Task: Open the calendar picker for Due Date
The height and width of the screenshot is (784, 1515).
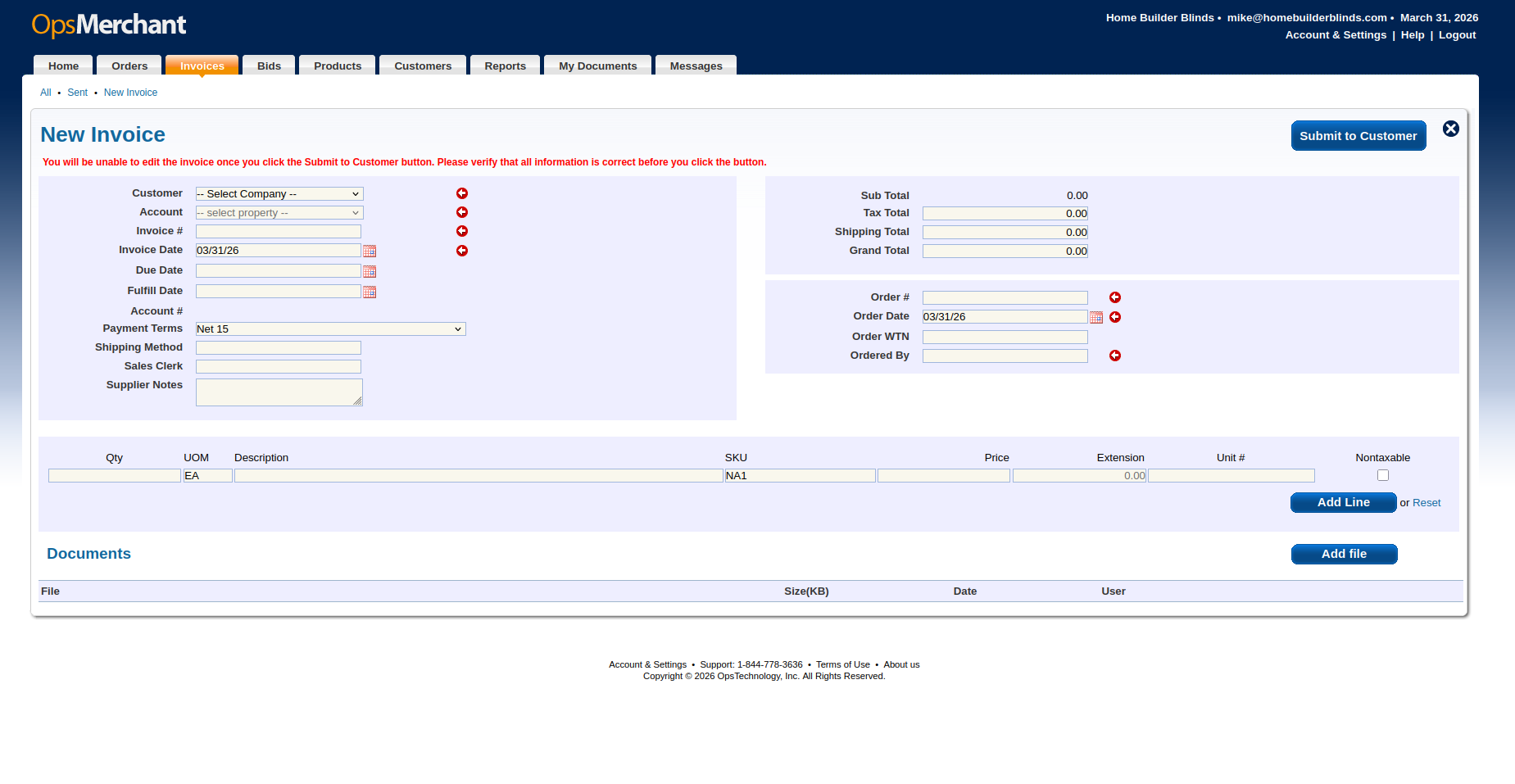Action: (x=370, y=271)
